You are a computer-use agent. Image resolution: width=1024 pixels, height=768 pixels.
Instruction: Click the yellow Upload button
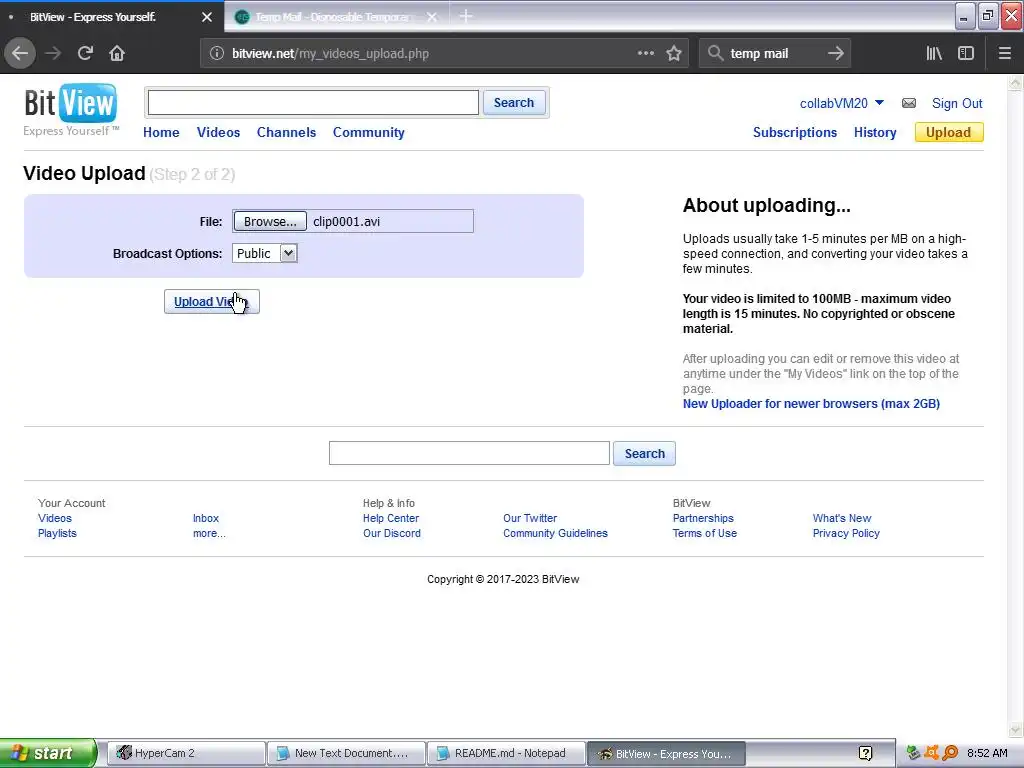pos(949,132)
